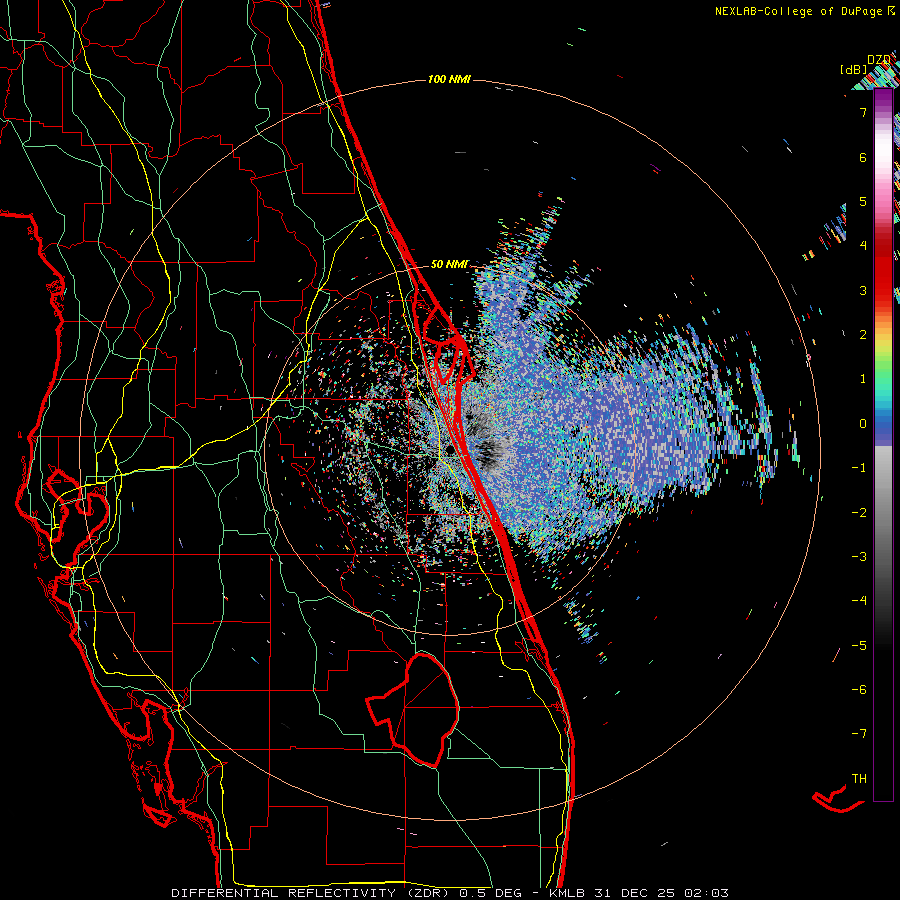Click the 3 value on the dB scale

(863, 290)
